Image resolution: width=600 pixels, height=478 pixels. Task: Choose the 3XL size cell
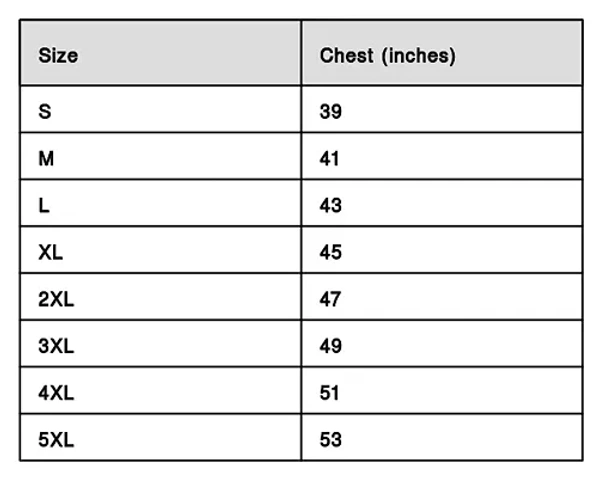pos(55,346)
